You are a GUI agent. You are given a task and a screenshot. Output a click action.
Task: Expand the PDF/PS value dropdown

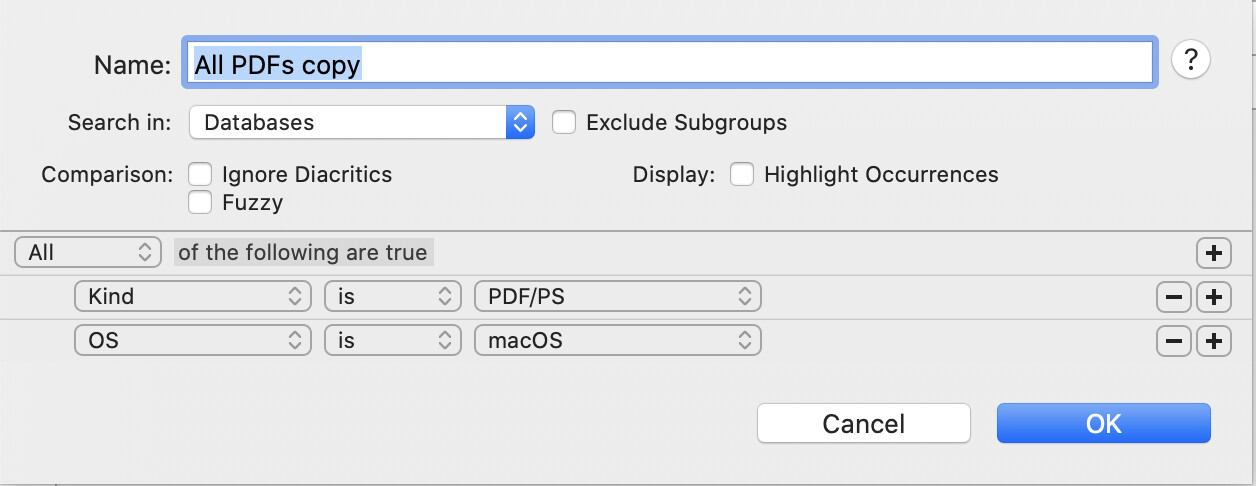pyautogui.click(x=617, y=297)
